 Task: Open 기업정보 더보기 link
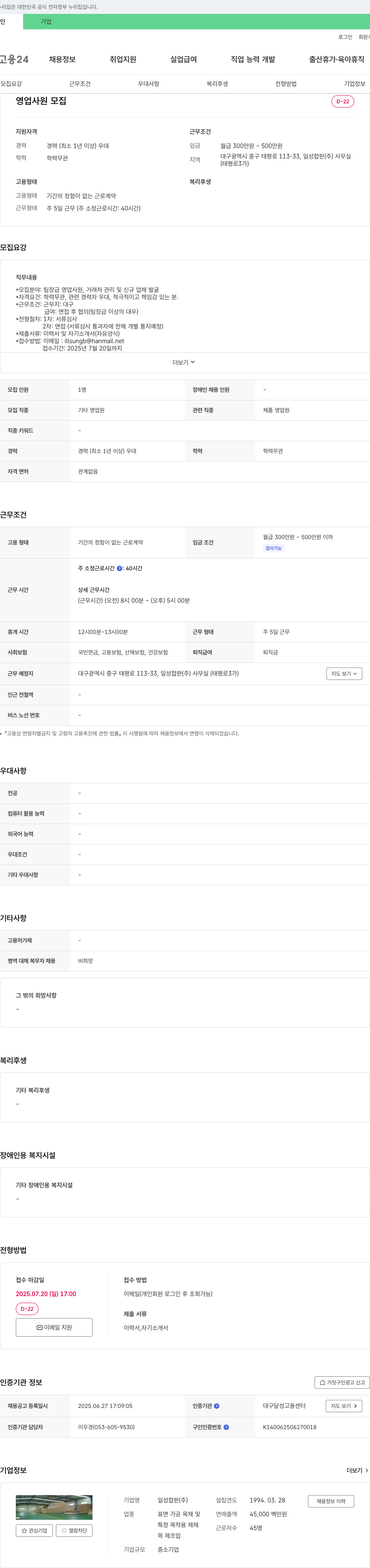tap(357, 1470)
